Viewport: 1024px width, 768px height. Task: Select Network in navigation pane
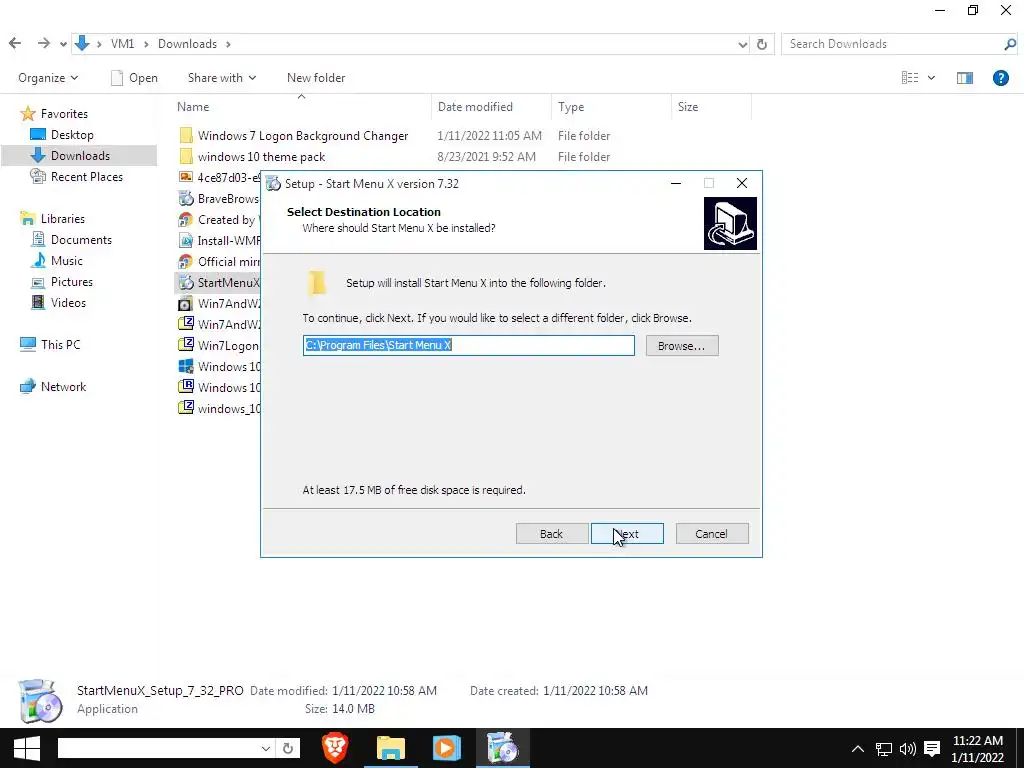(x=63, y=387)
